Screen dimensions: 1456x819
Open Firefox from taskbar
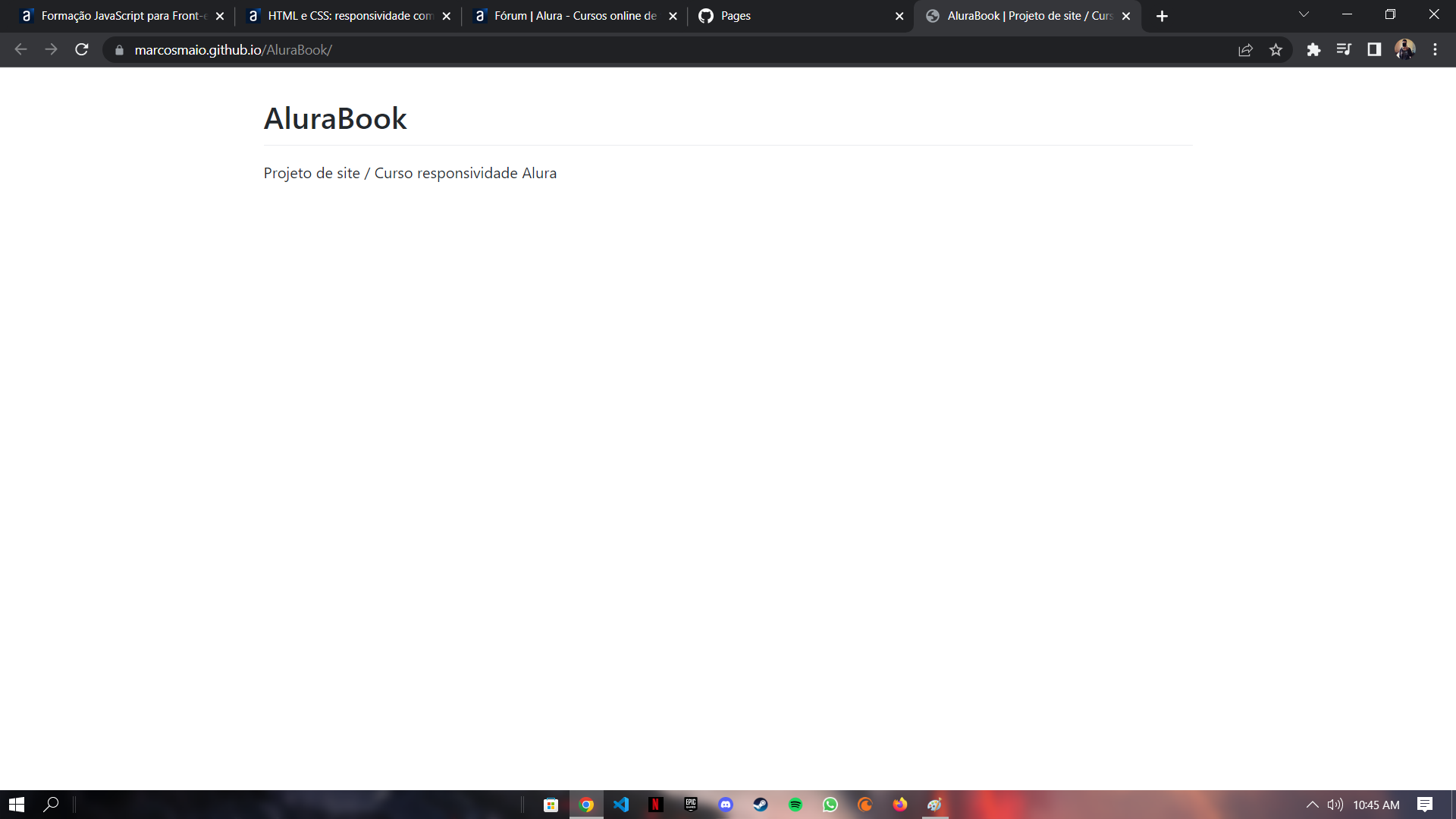[x=900, y=805]
